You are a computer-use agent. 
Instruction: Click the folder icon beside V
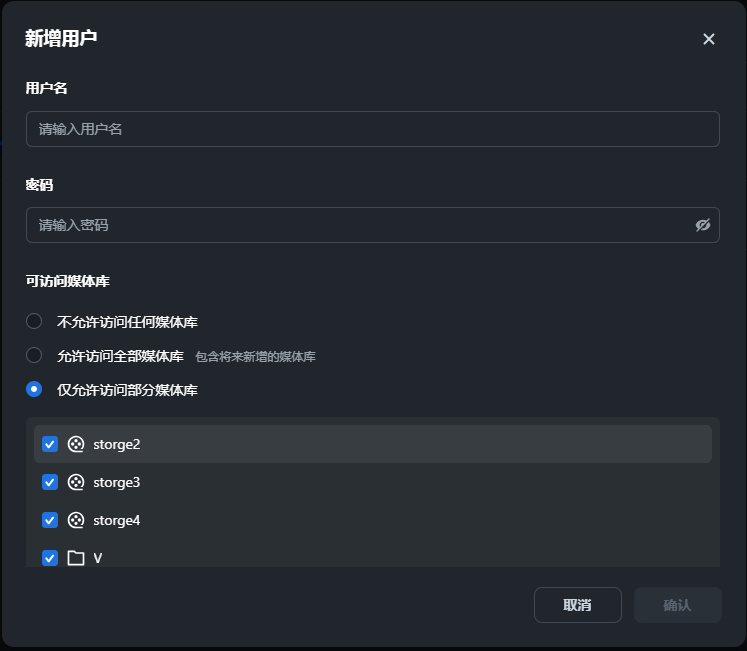click(76, 558)
